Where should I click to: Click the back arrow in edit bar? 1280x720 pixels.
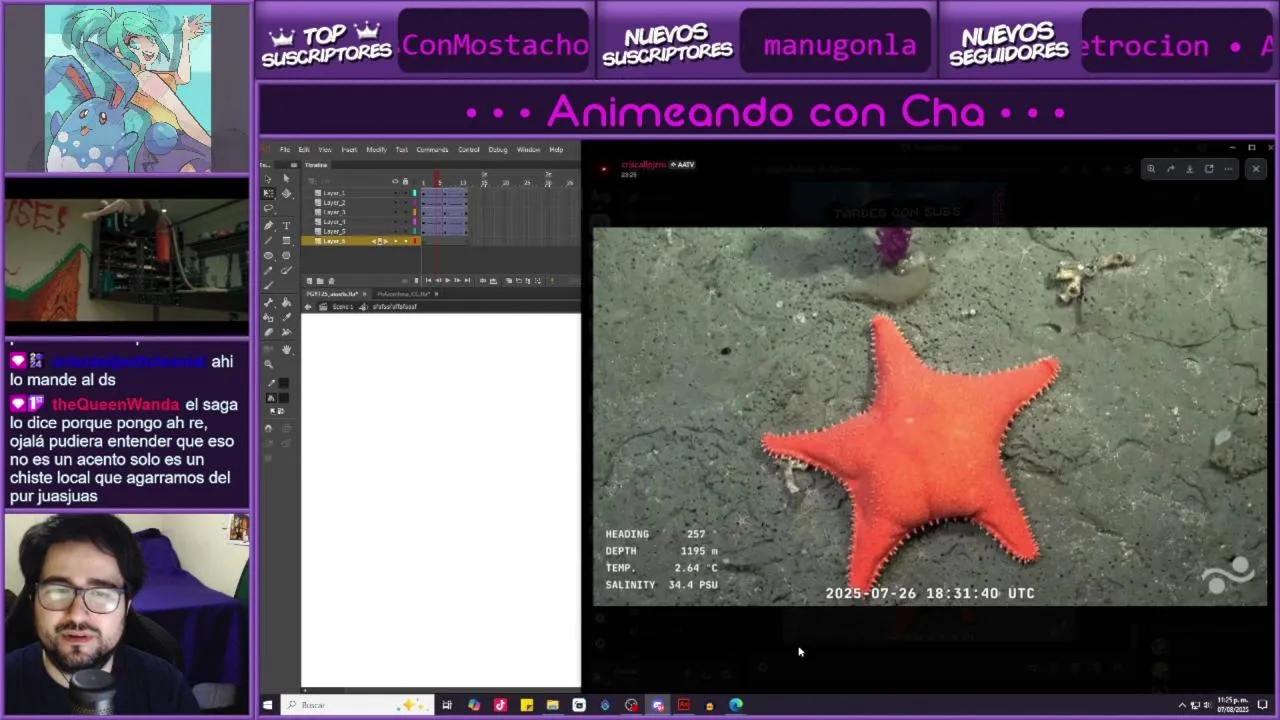[x=308, y=307]
